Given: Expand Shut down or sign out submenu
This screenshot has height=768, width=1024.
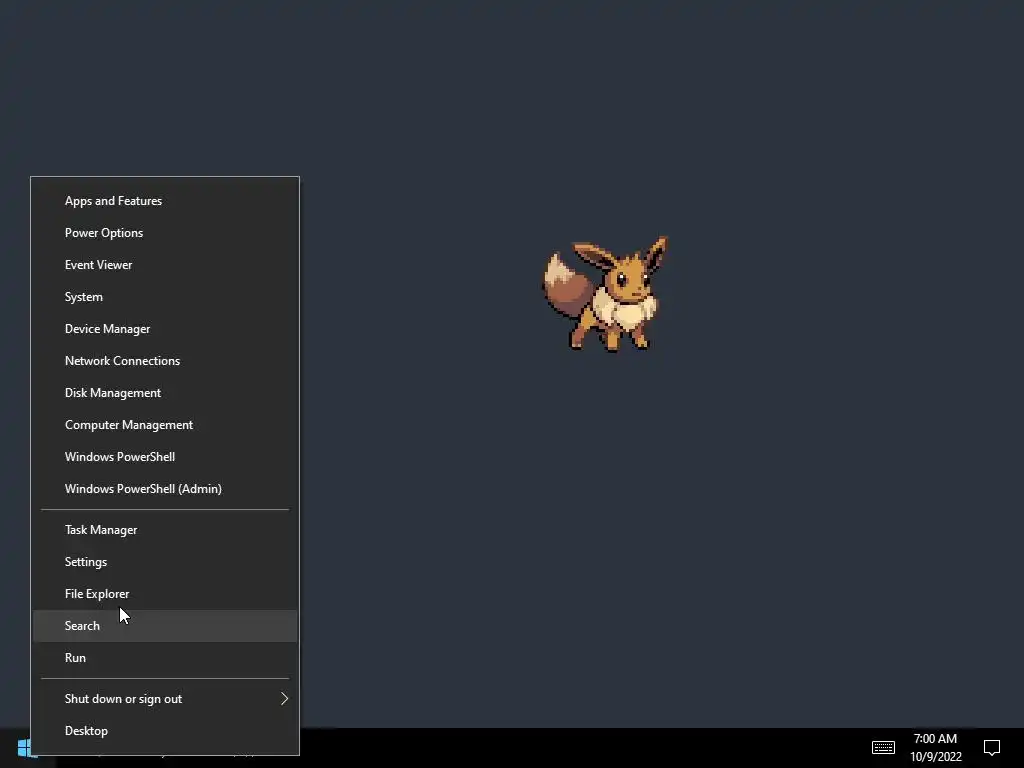Looking at the screenshot, I should pos(165,699).
